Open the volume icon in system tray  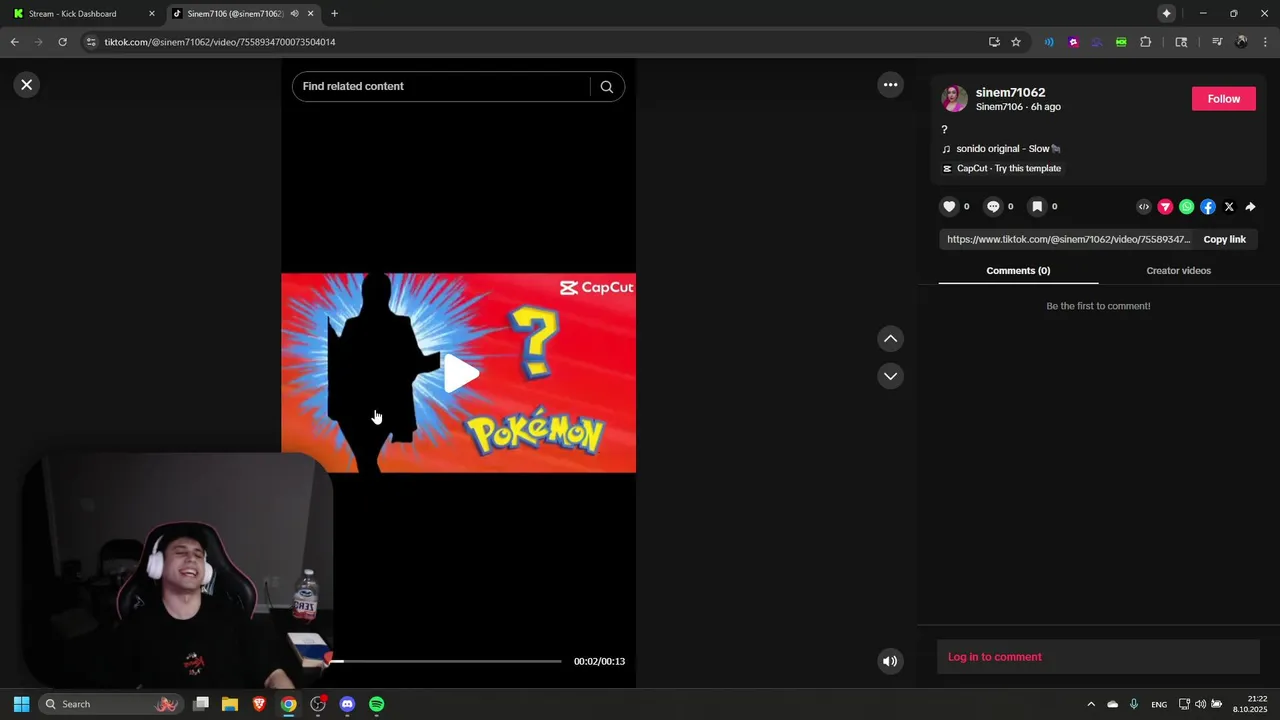coord(1200,704)
